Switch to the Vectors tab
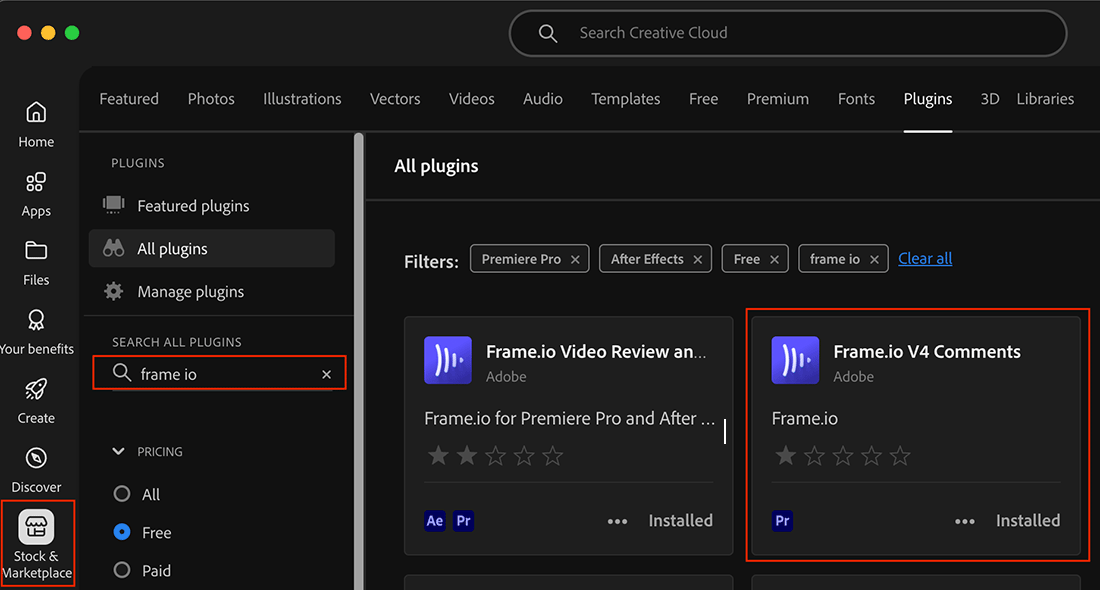1100x590 pixels. click(x=395, y=99)
